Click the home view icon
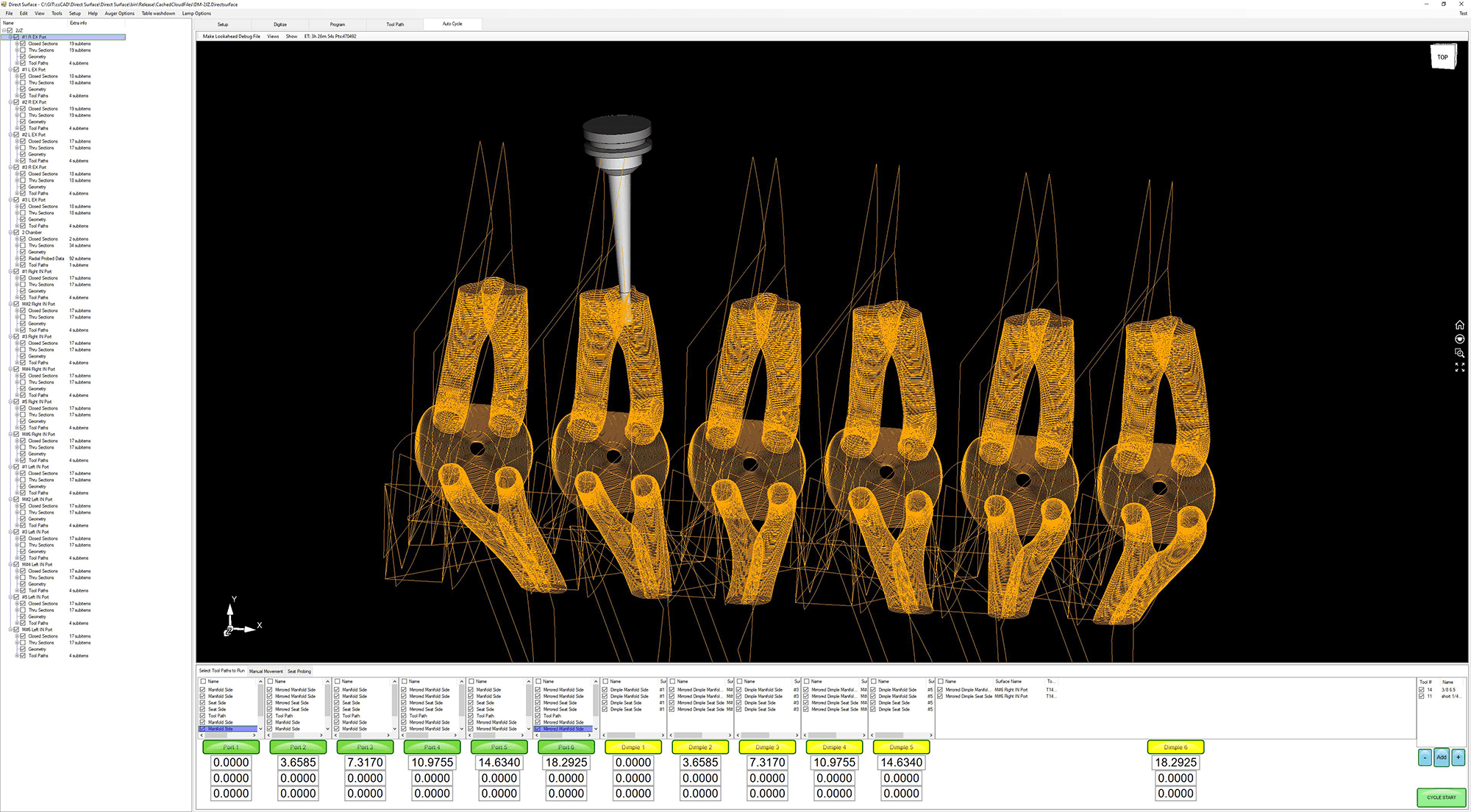 [x=1459, y=325]
